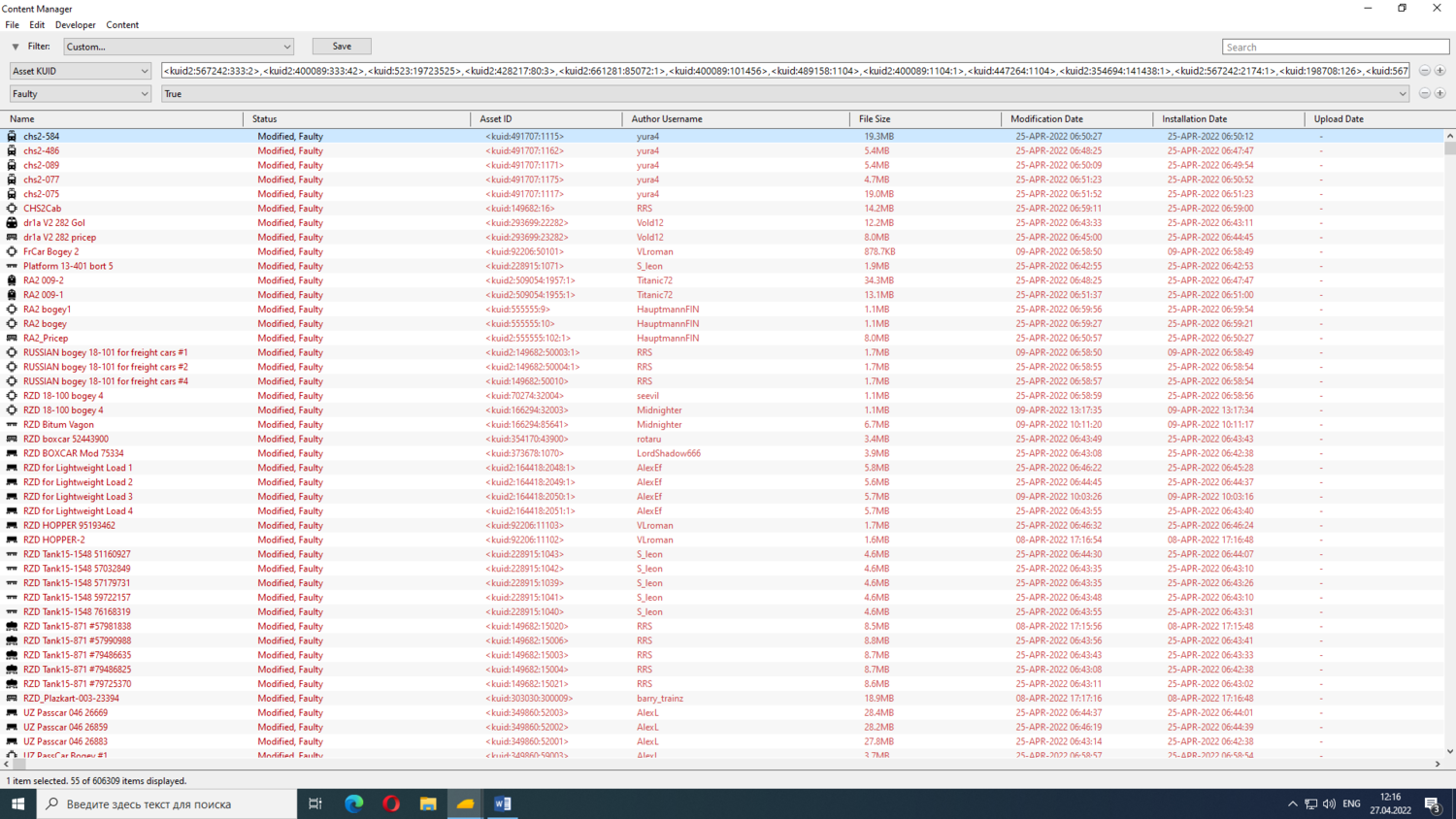Select the row dr1a V2 282 pricep
Image resolution: width=1456 pixels, height=819 pixels.
pos(722,238)
